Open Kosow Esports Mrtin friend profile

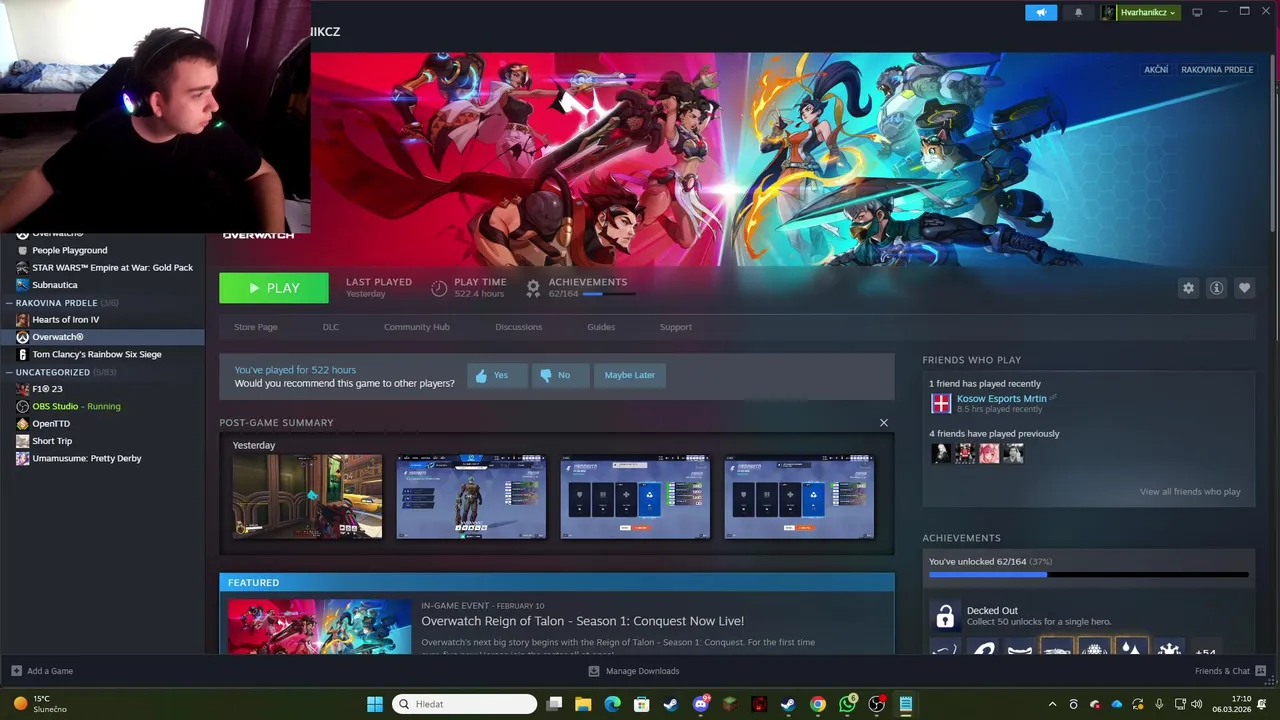(1001, 398)
